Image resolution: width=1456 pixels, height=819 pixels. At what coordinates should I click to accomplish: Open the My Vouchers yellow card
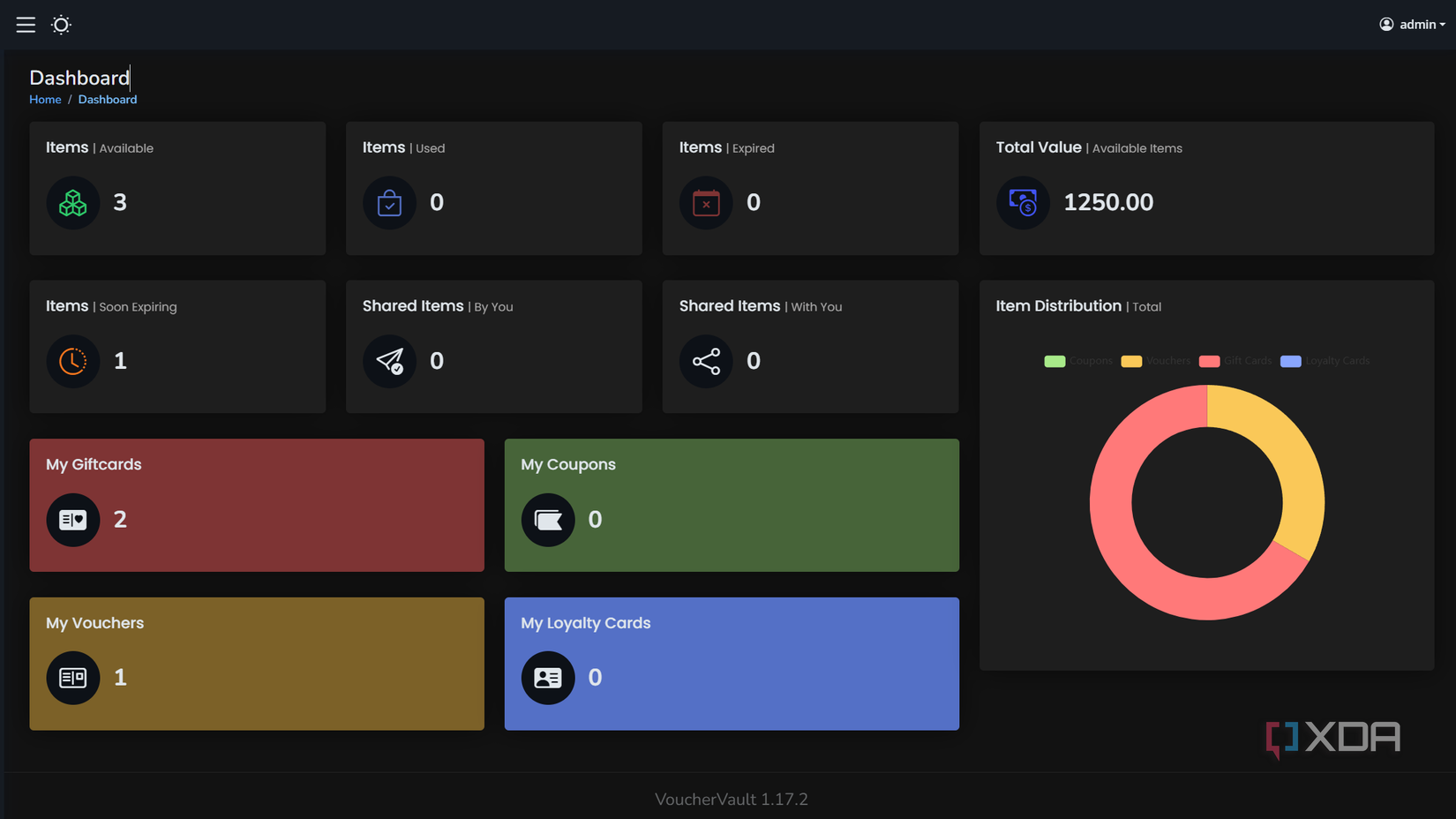257,664
